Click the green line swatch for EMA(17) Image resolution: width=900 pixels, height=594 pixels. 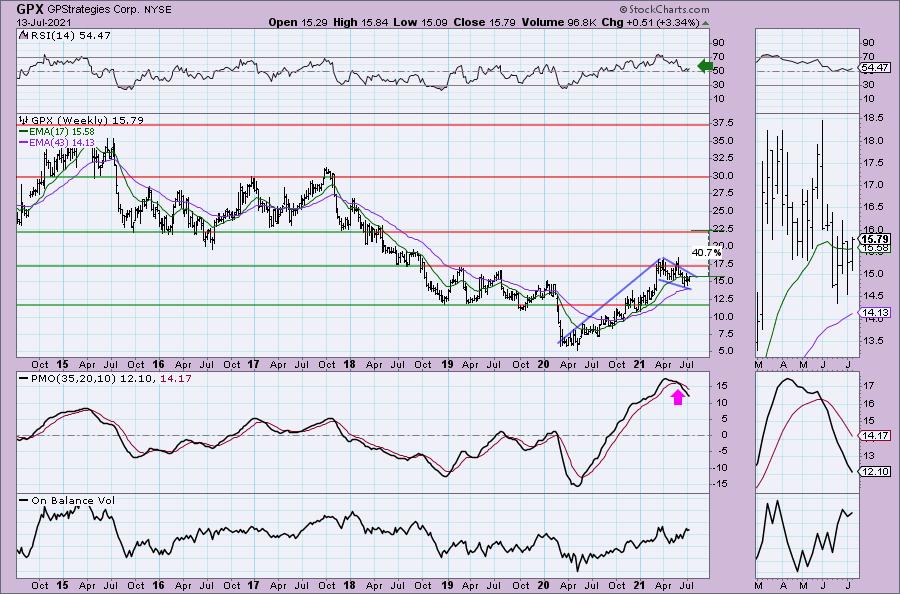pos(24,131)
